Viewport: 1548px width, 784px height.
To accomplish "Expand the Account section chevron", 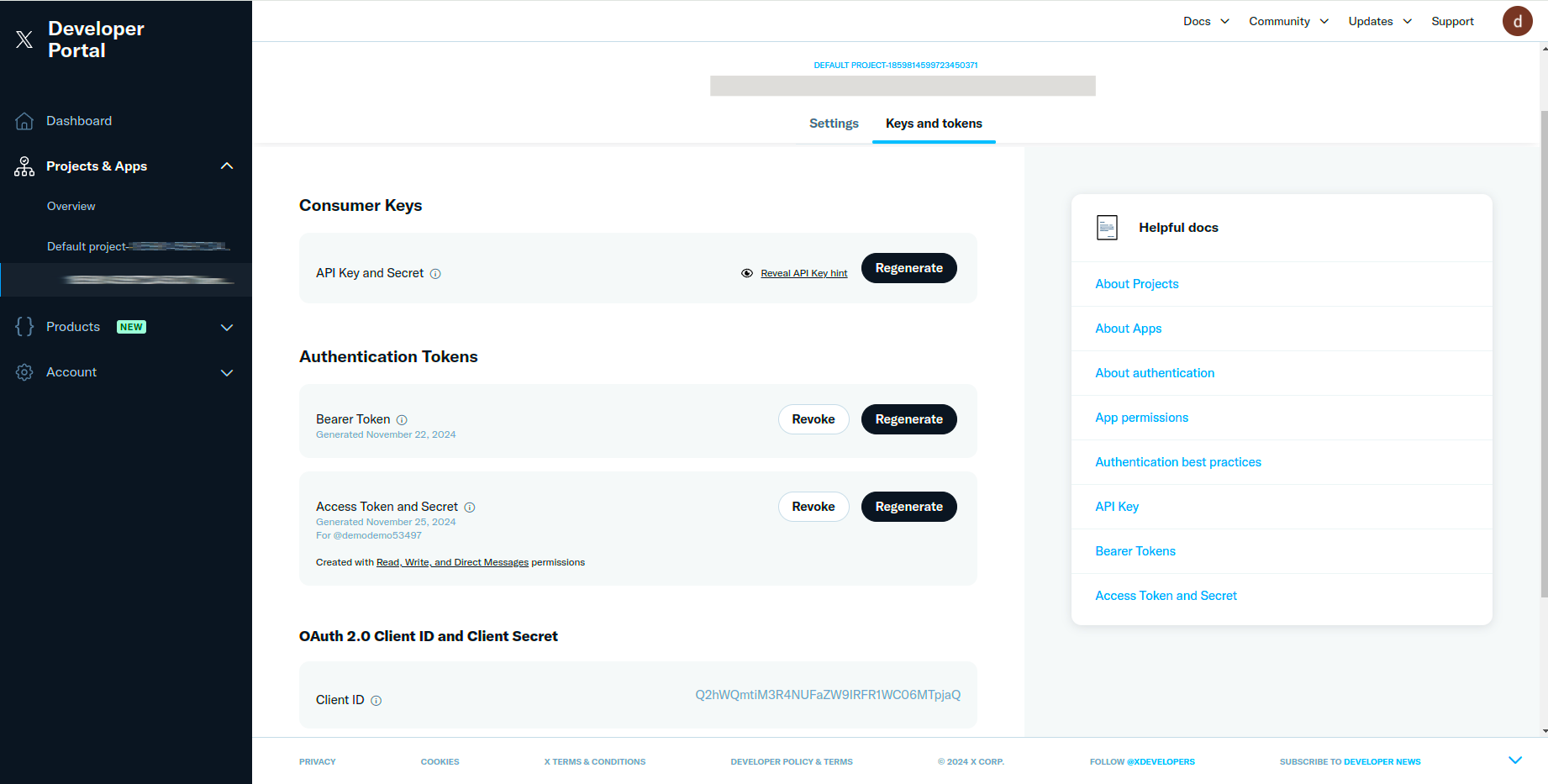I will 227,372.
